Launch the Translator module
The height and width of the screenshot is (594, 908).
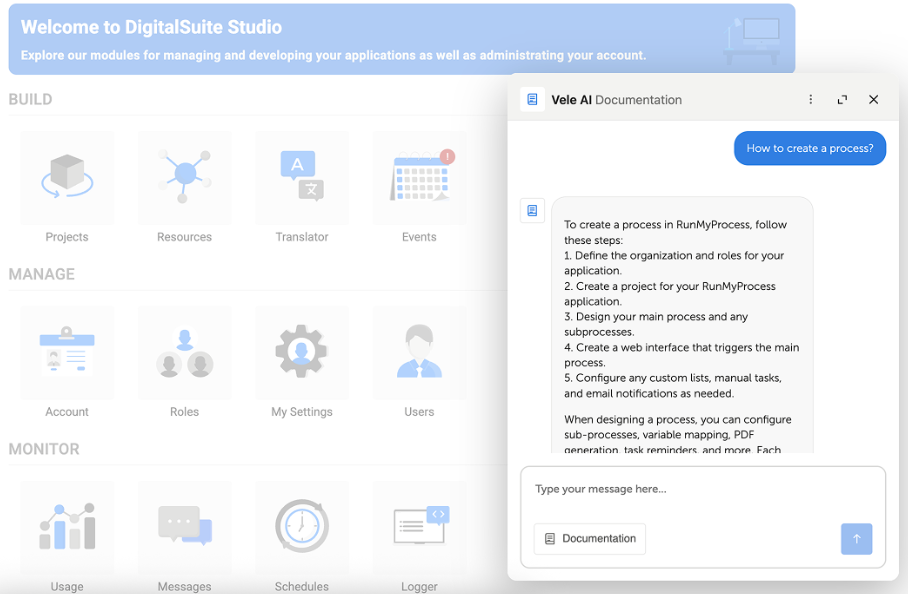point(302,178)
